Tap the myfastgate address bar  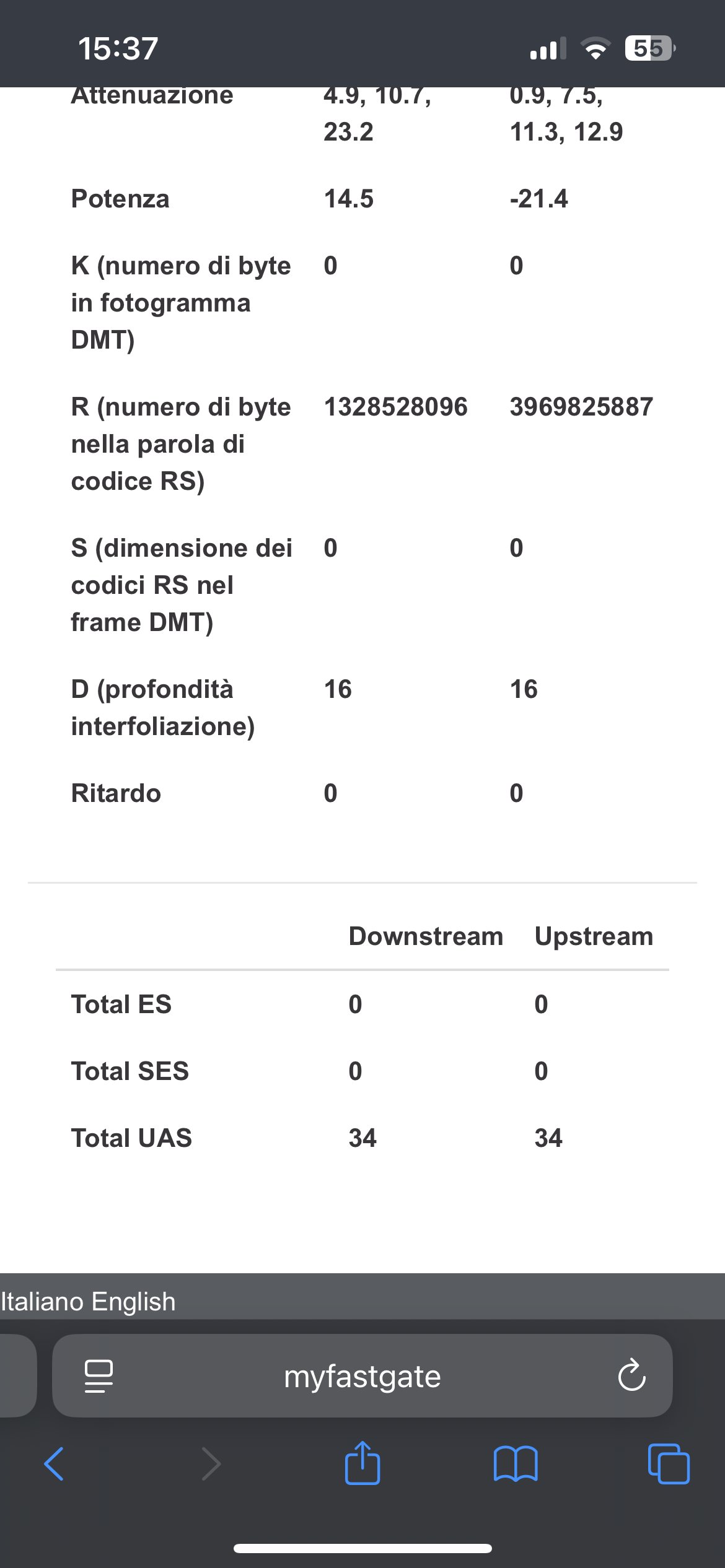(x=362, y=1376)
